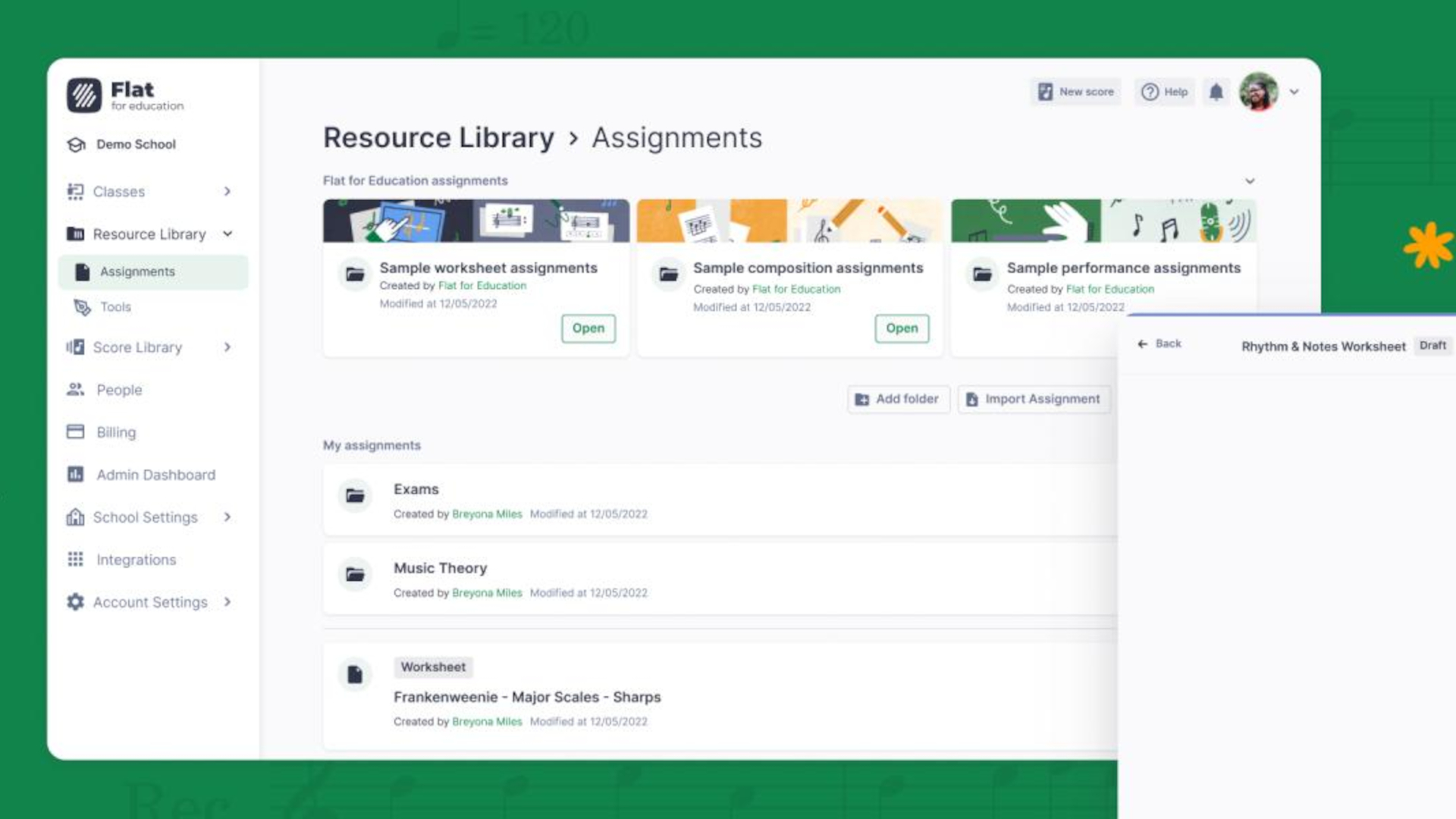Click the Music Theory folder icon
The width and height of the screenshot is (1456, 819).
point(355,575)
